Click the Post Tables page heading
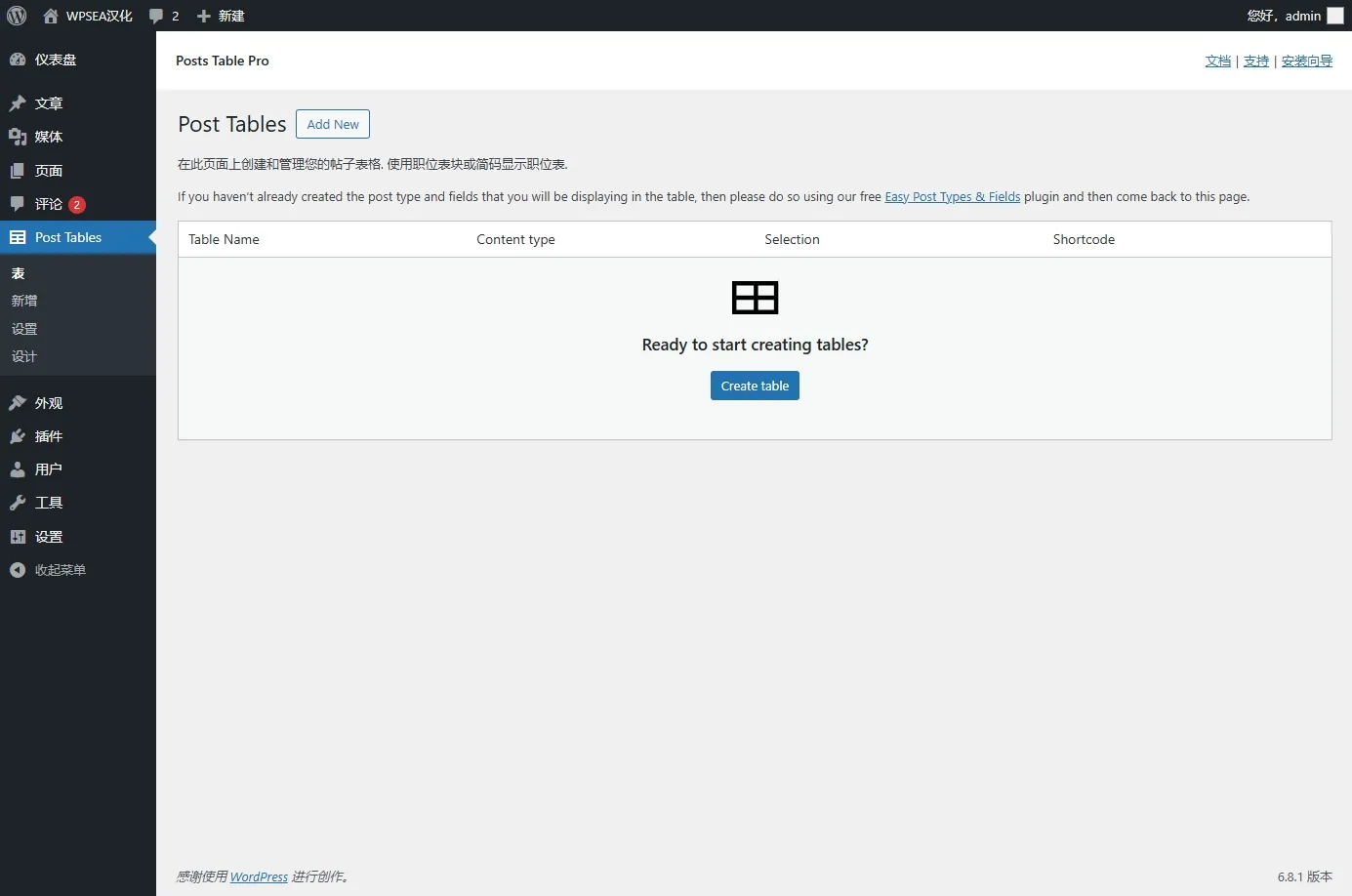This screenshot has height=896, width=1352. 232,124
